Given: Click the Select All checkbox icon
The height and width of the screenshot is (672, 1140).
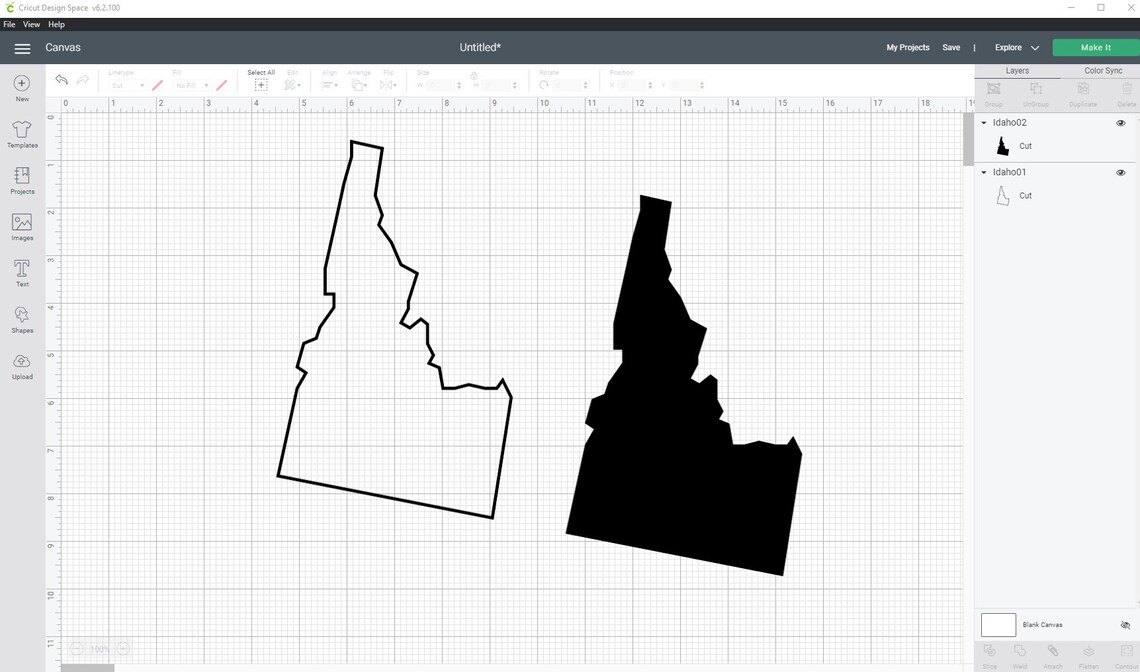Looking at the screenshot, I should coord(260,84).
